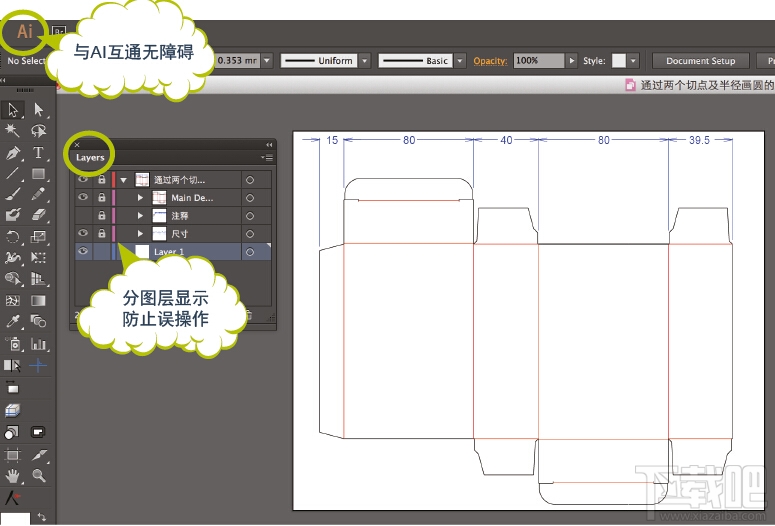Select the Eraser tool

click(38, 215)
